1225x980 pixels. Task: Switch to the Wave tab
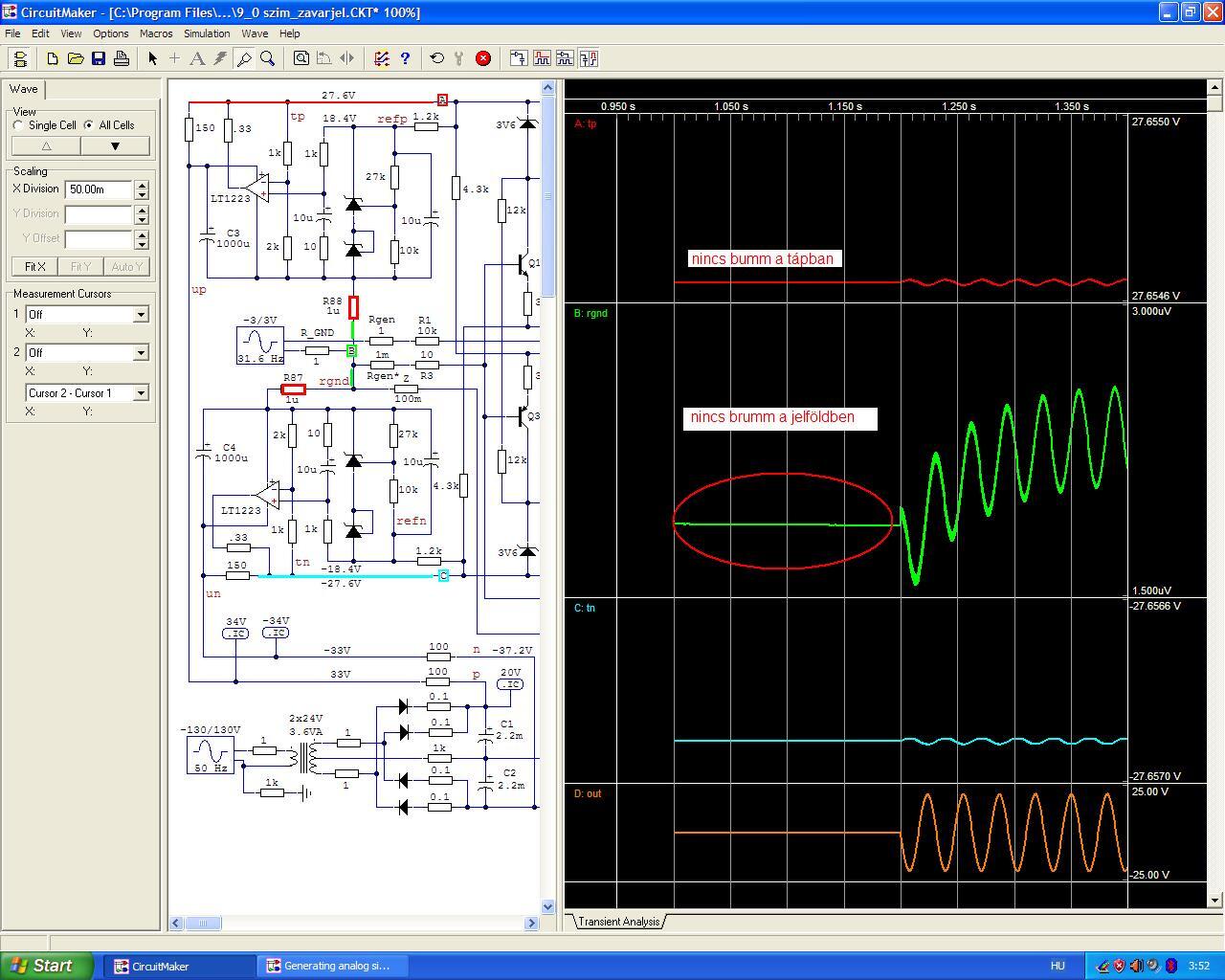point(24,89)
